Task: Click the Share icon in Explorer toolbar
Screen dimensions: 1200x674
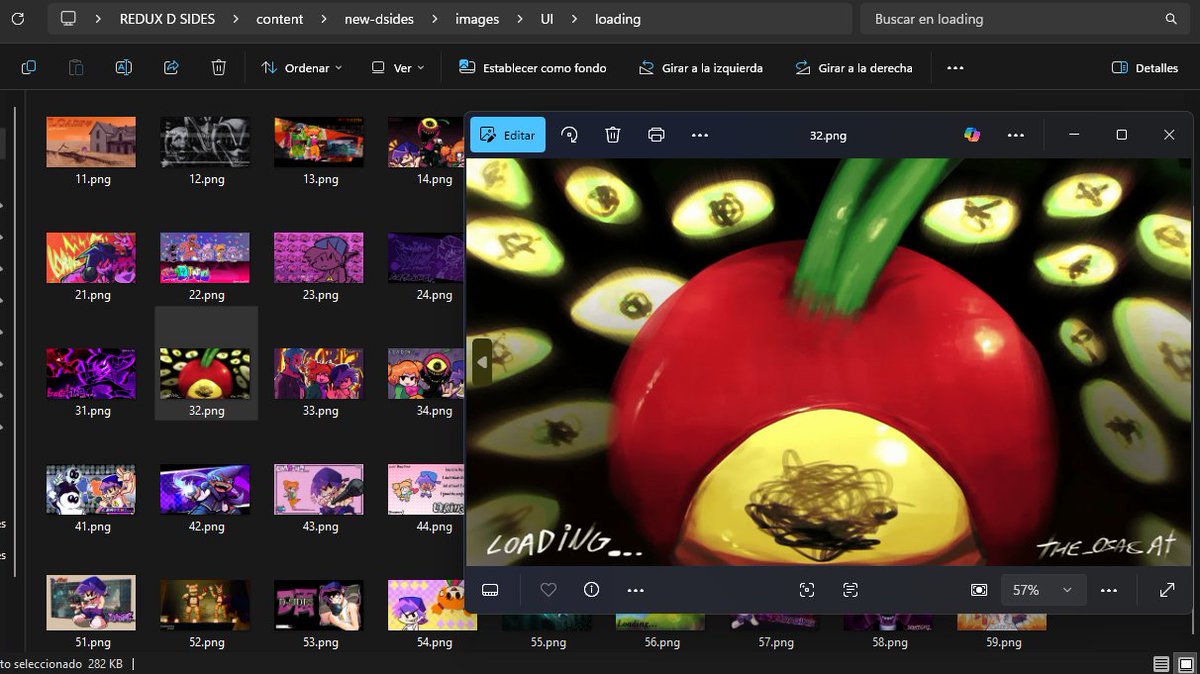Action: pos(171,68)
